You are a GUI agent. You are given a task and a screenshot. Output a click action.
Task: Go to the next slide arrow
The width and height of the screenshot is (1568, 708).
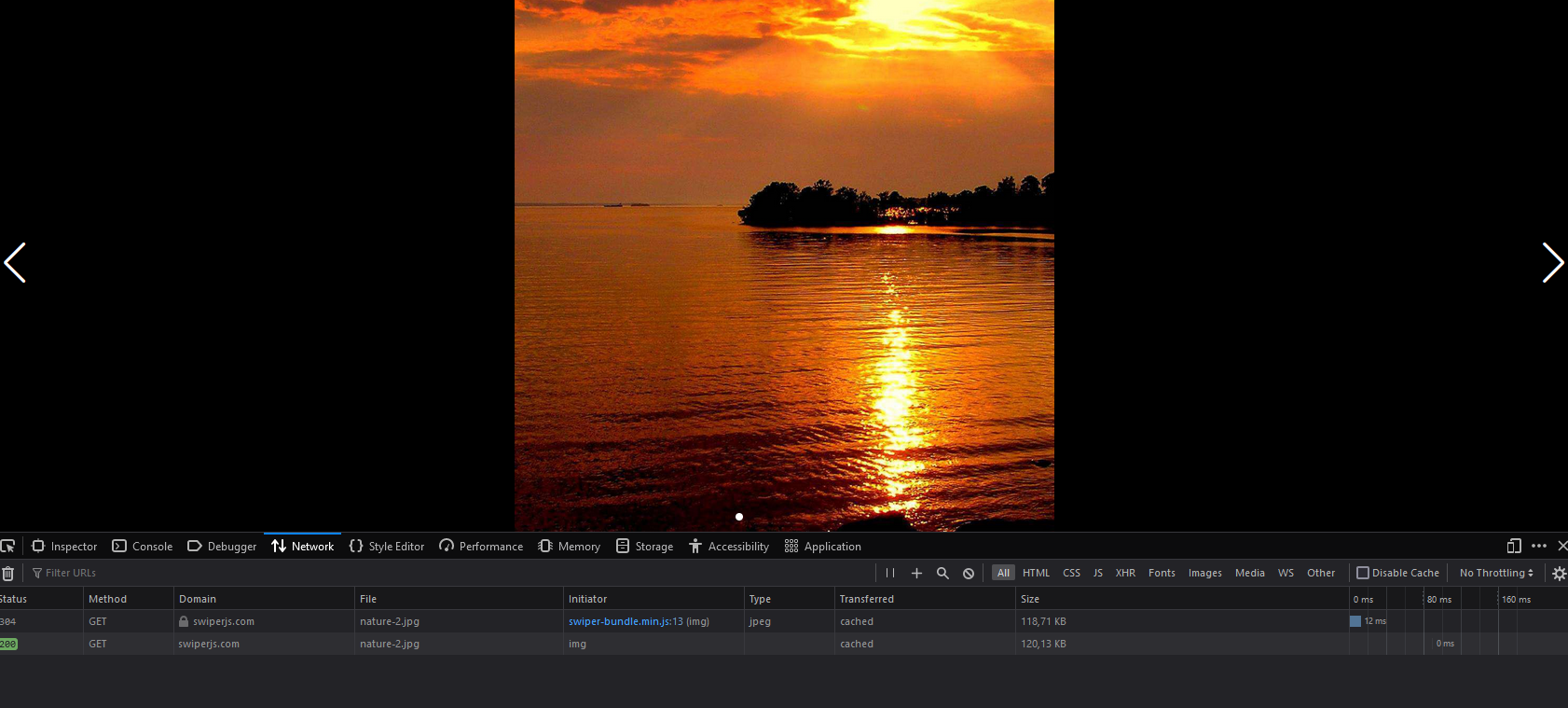click(1551, 263)
